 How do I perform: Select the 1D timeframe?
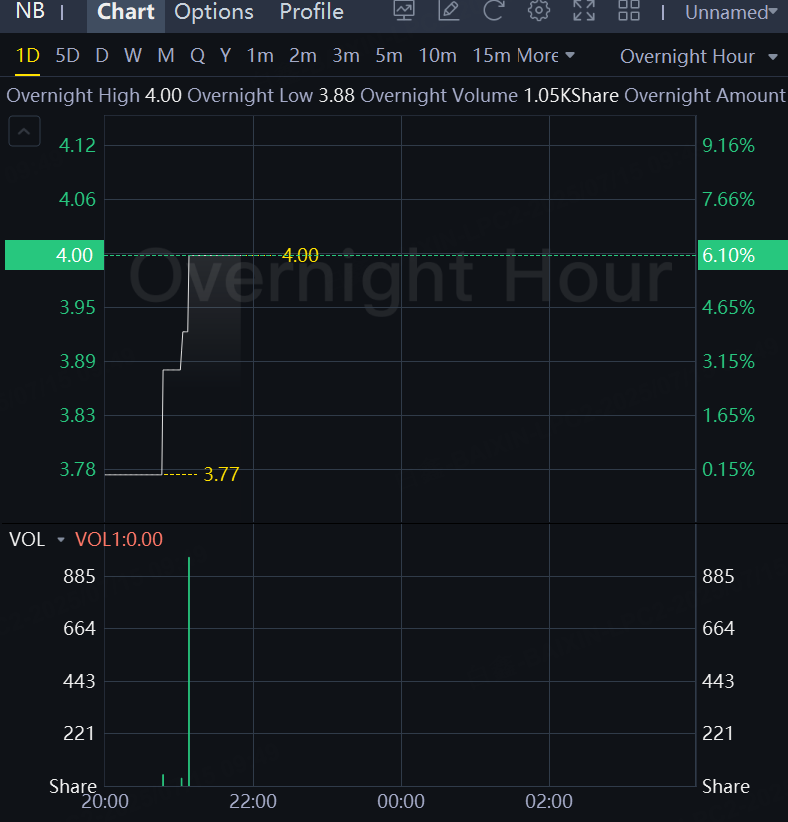point(28,56)
